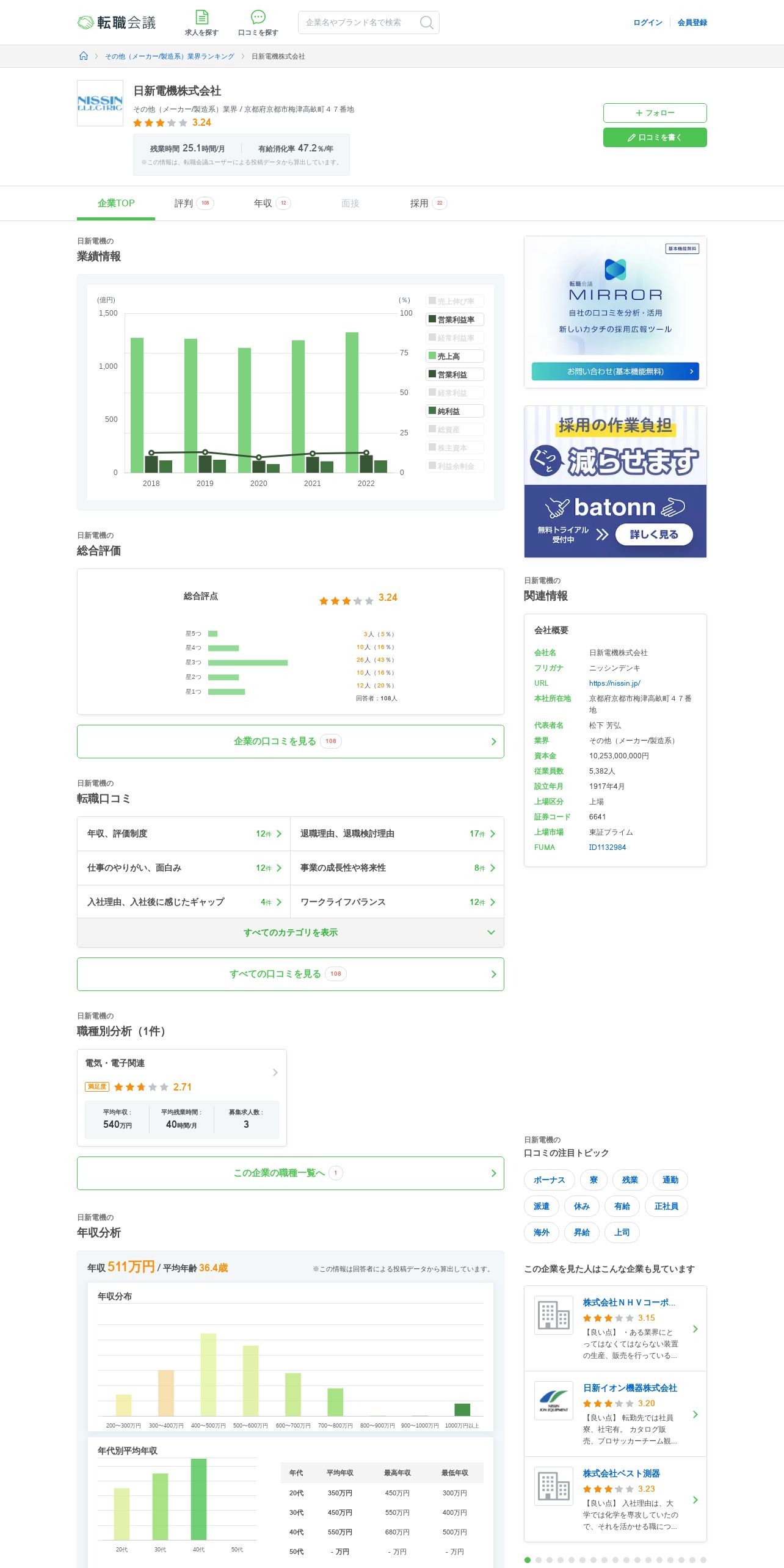The height and width of the screenshot is (1568, 784).
Task: Toggle 営業利益率 chart series
Action: tap(455, 319)
